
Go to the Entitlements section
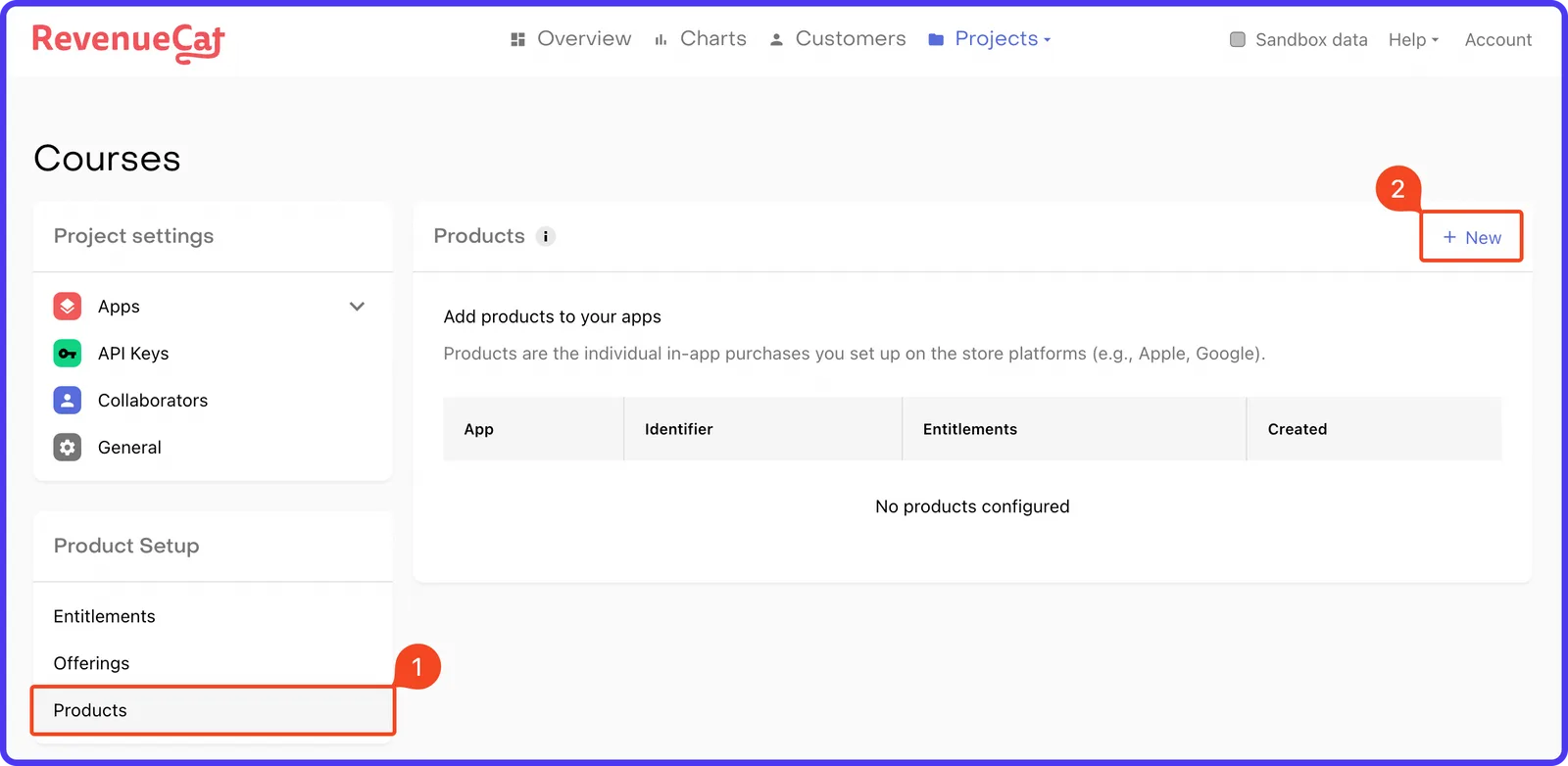105,616
